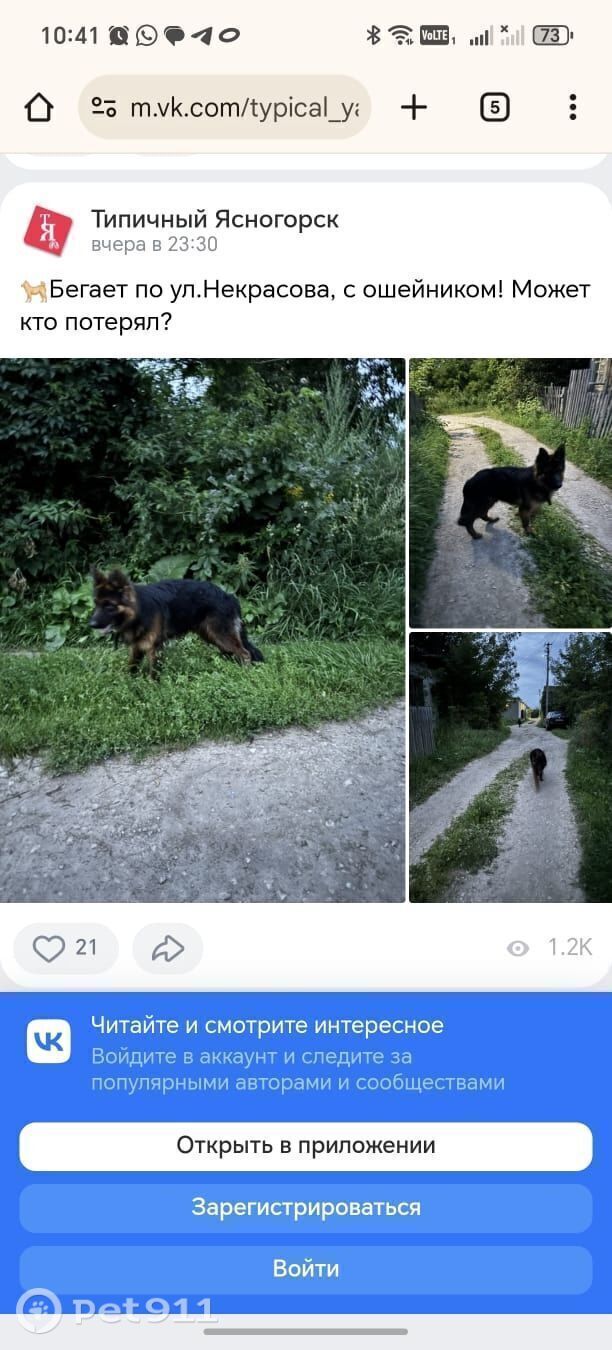Open the tab switcher showing 5 tabs
The width and height of the screenshot is (612, 1350).
(495, 107)
